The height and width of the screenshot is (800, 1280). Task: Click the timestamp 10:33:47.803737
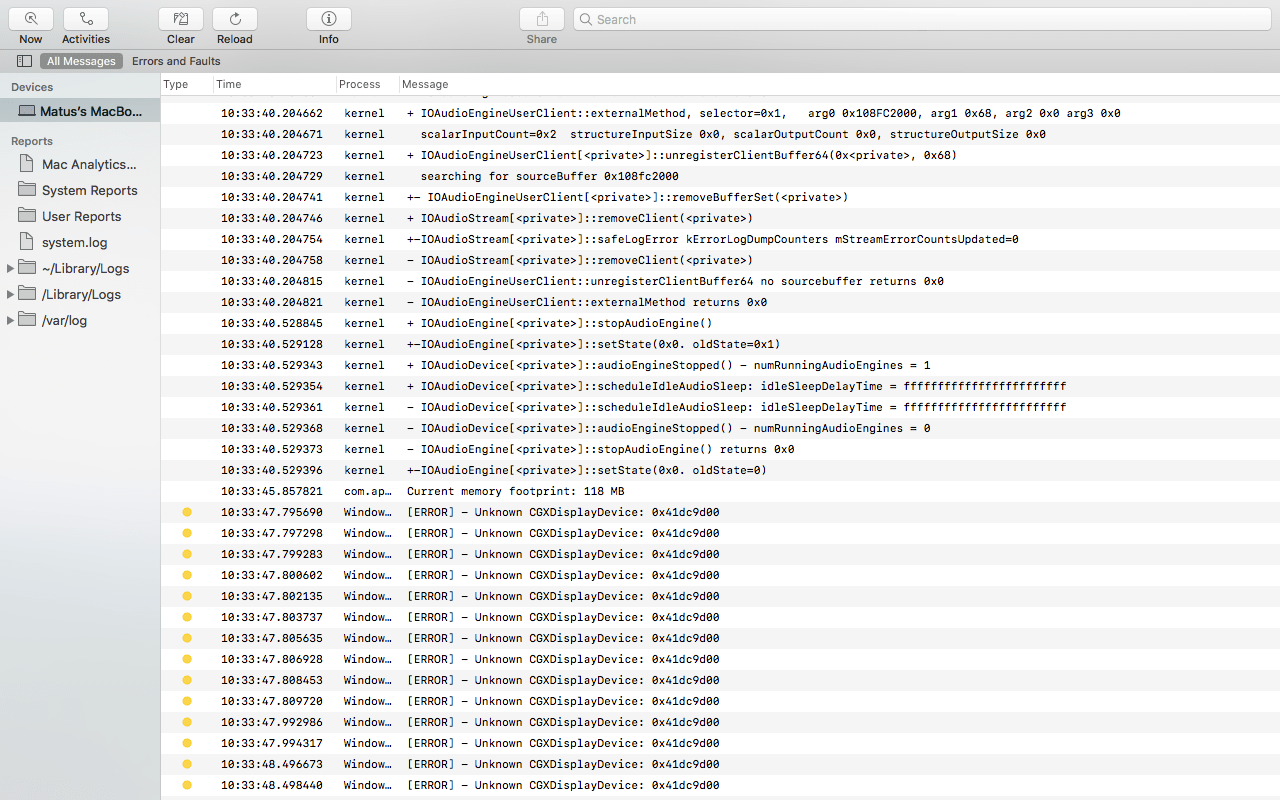272,617
